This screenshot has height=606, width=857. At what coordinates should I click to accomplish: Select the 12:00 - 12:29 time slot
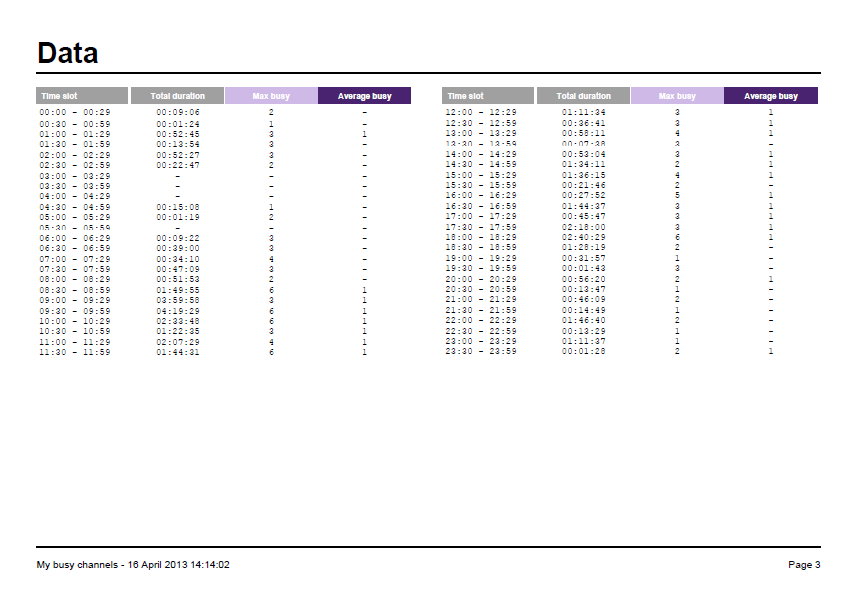[x=481, y=112]
